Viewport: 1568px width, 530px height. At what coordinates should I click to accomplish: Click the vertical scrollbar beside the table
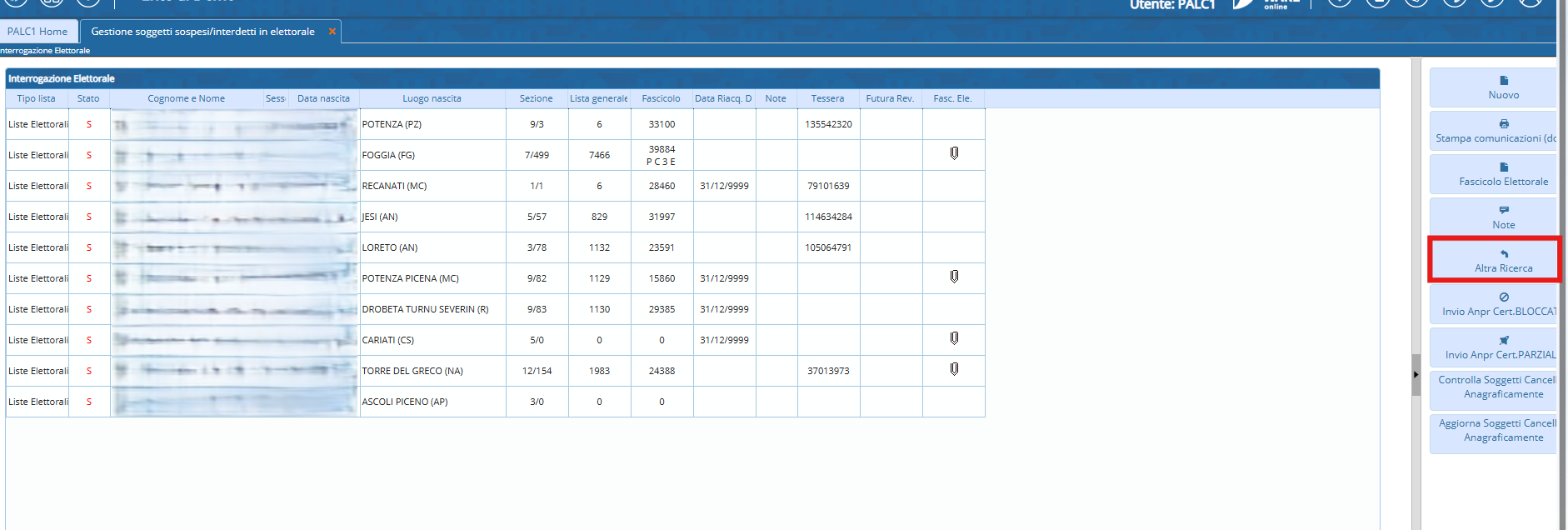pyautogui.click(x=1416, y=208)
